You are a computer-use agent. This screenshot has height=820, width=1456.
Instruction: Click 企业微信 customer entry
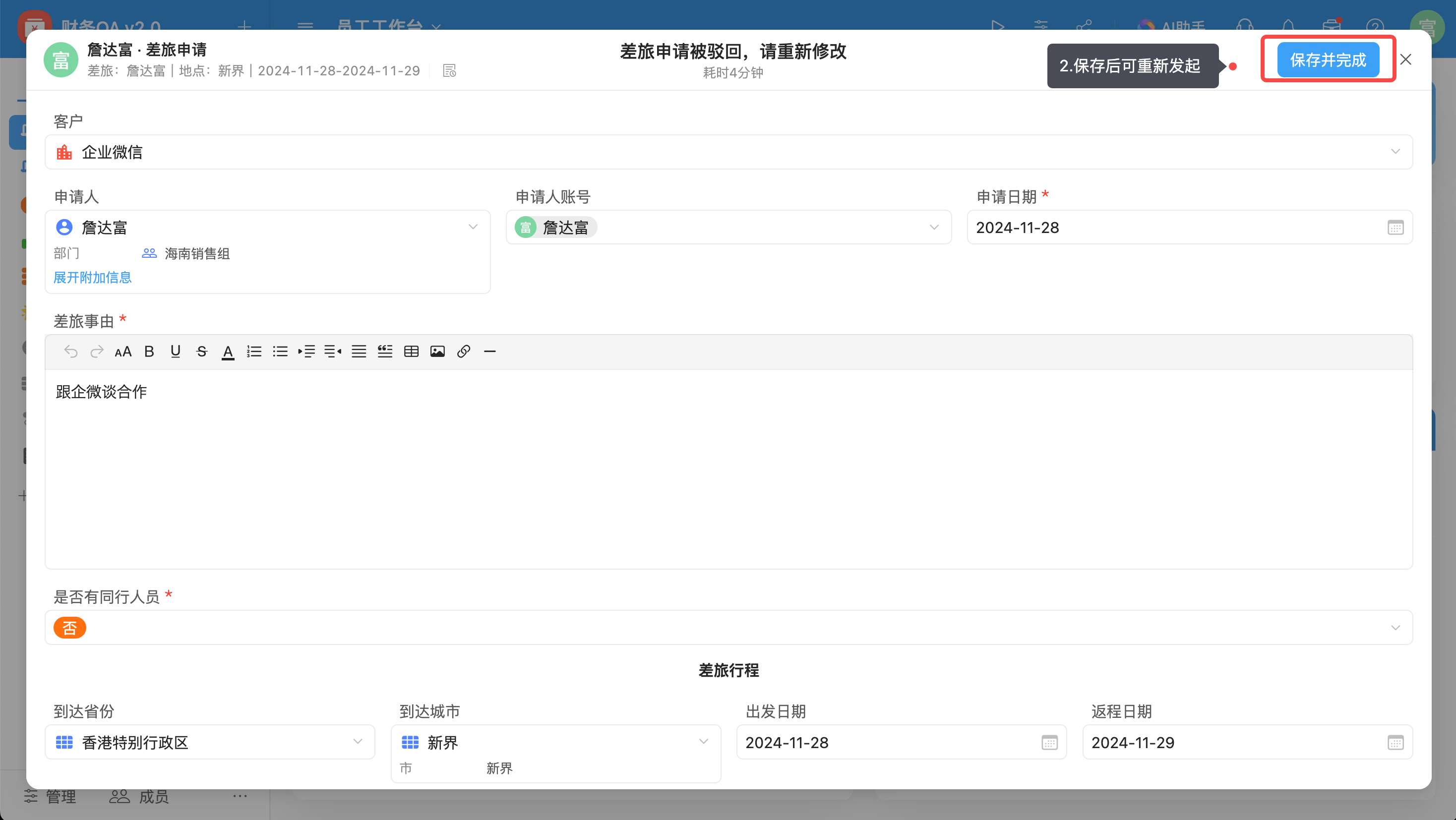(100, 152)
